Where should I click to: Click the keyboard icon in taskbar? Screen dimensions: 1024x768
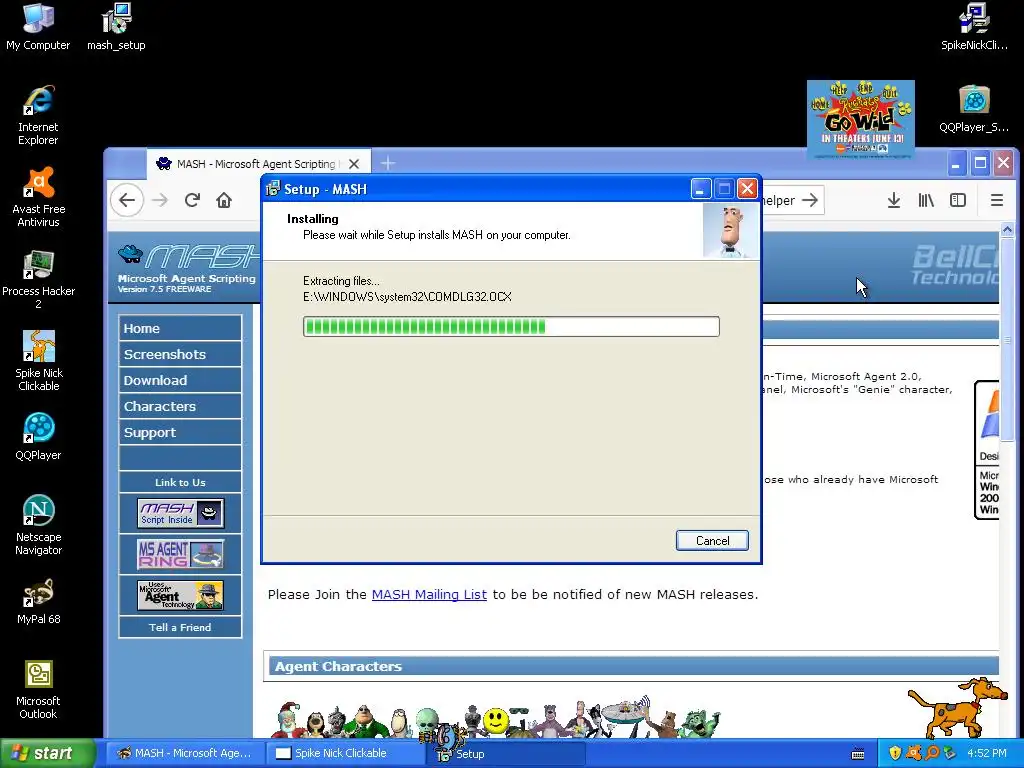click(858, 754)
